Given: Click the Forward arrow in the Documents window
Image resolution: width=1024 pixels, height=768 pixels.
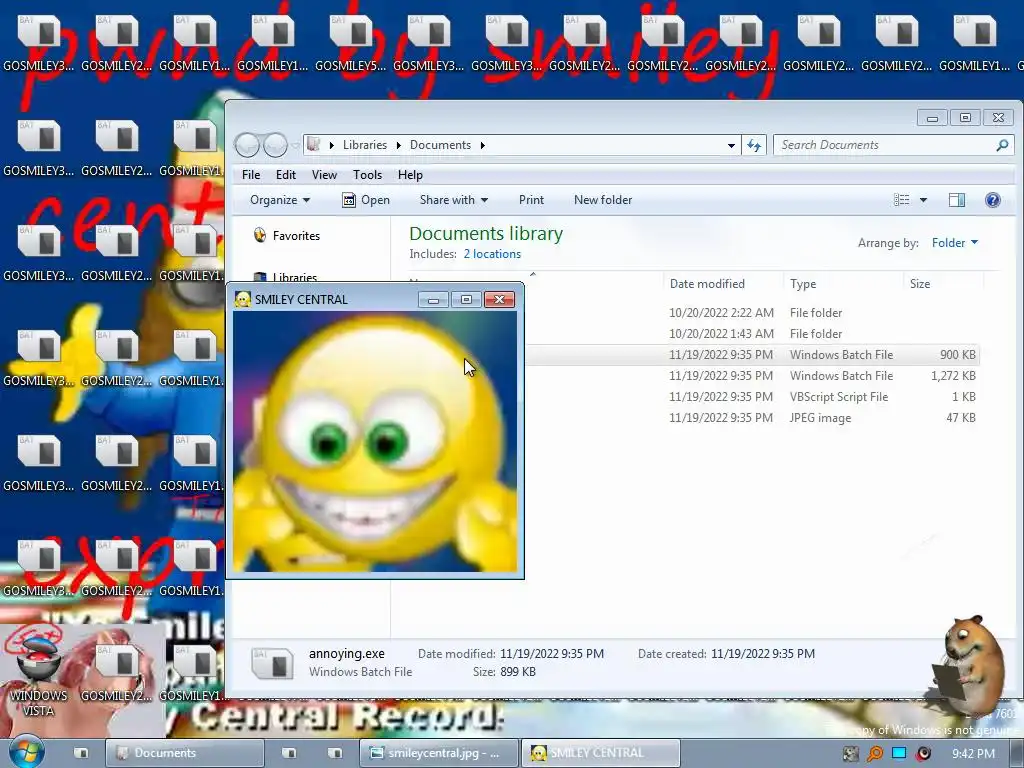Looking at the screenshot, I should coord(276,145).
